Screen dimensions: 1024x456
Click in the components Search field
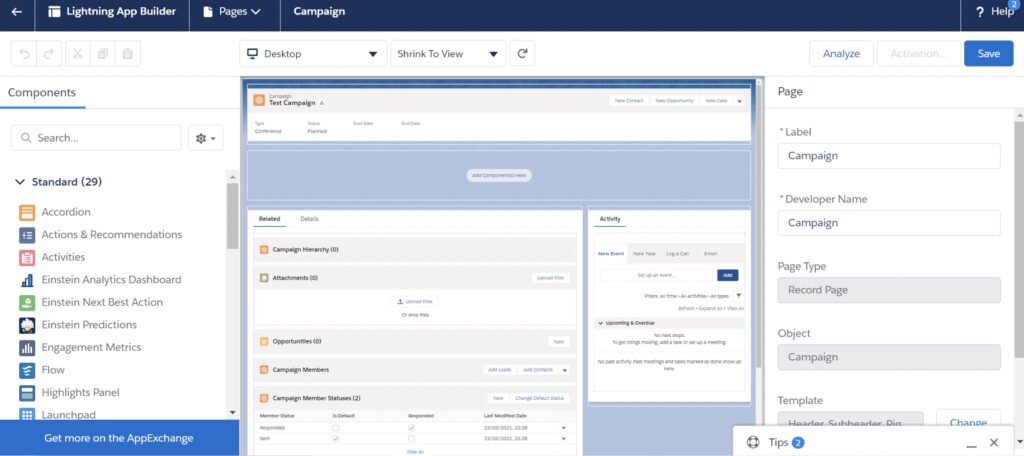[96, 138]
